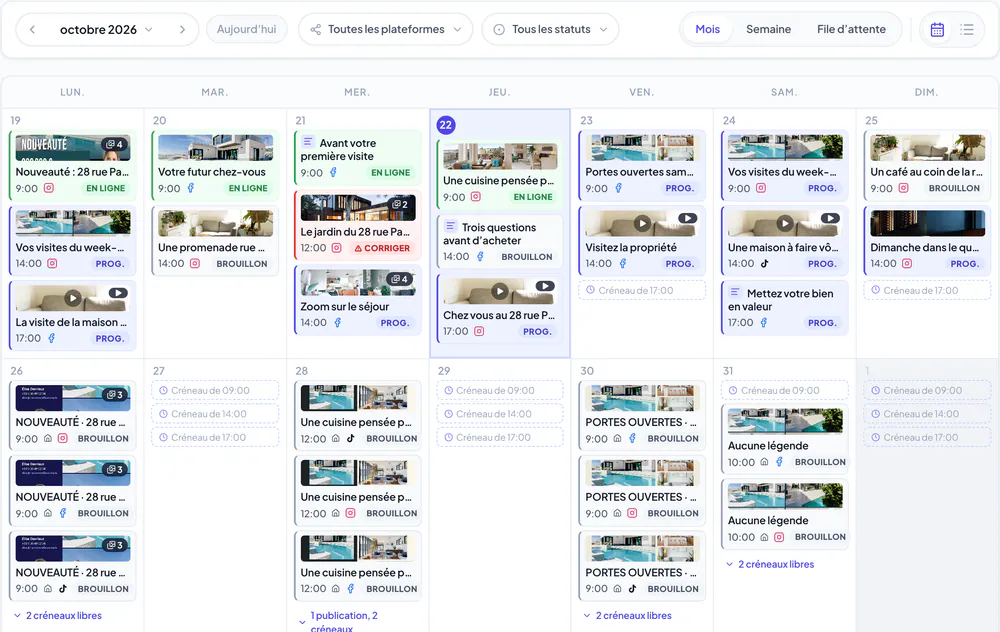The width and height of the screenshot is (1000, 632).
Task: Click Instagram icon on 'Une promenade rue...' post
Action: coord(195,263)
